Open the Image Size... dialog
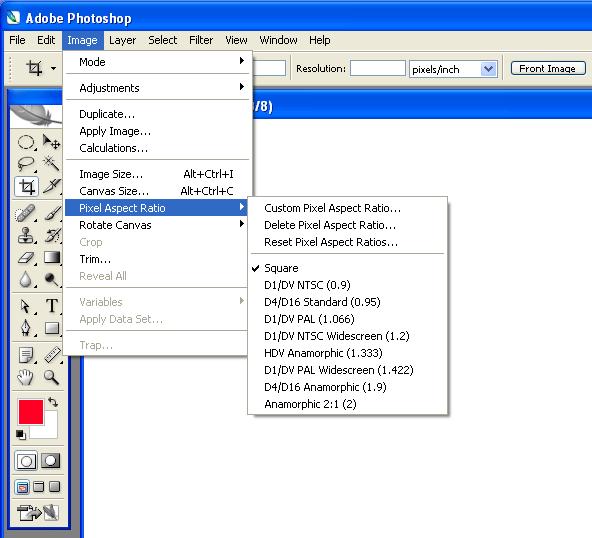Screen dimensions: 592x538 coord(157,174)
